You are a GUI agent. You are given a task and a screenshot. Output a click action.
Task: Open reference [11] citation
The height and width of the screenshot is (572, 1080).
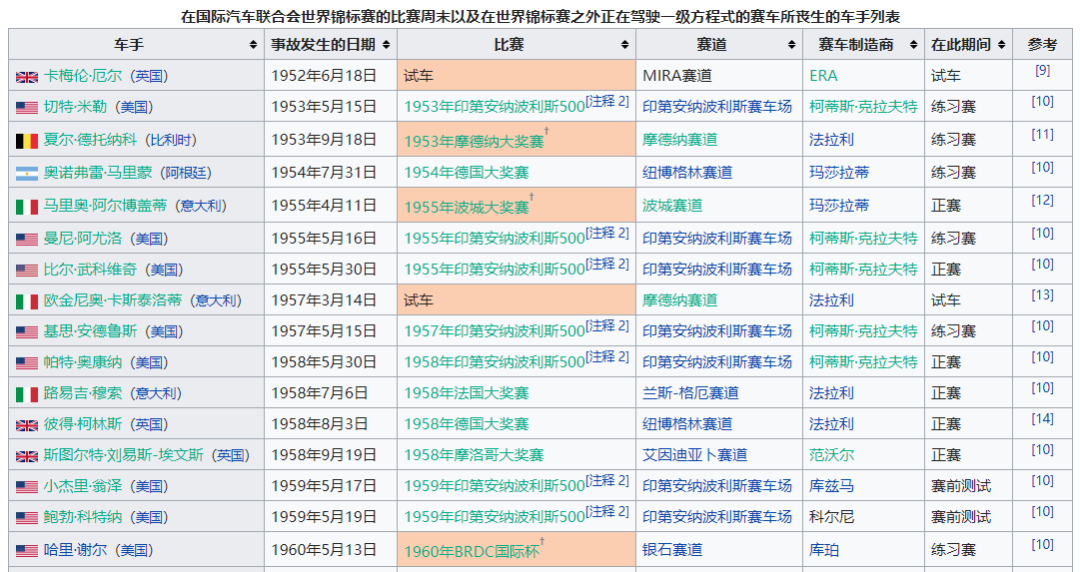(x=1042, y=134)
